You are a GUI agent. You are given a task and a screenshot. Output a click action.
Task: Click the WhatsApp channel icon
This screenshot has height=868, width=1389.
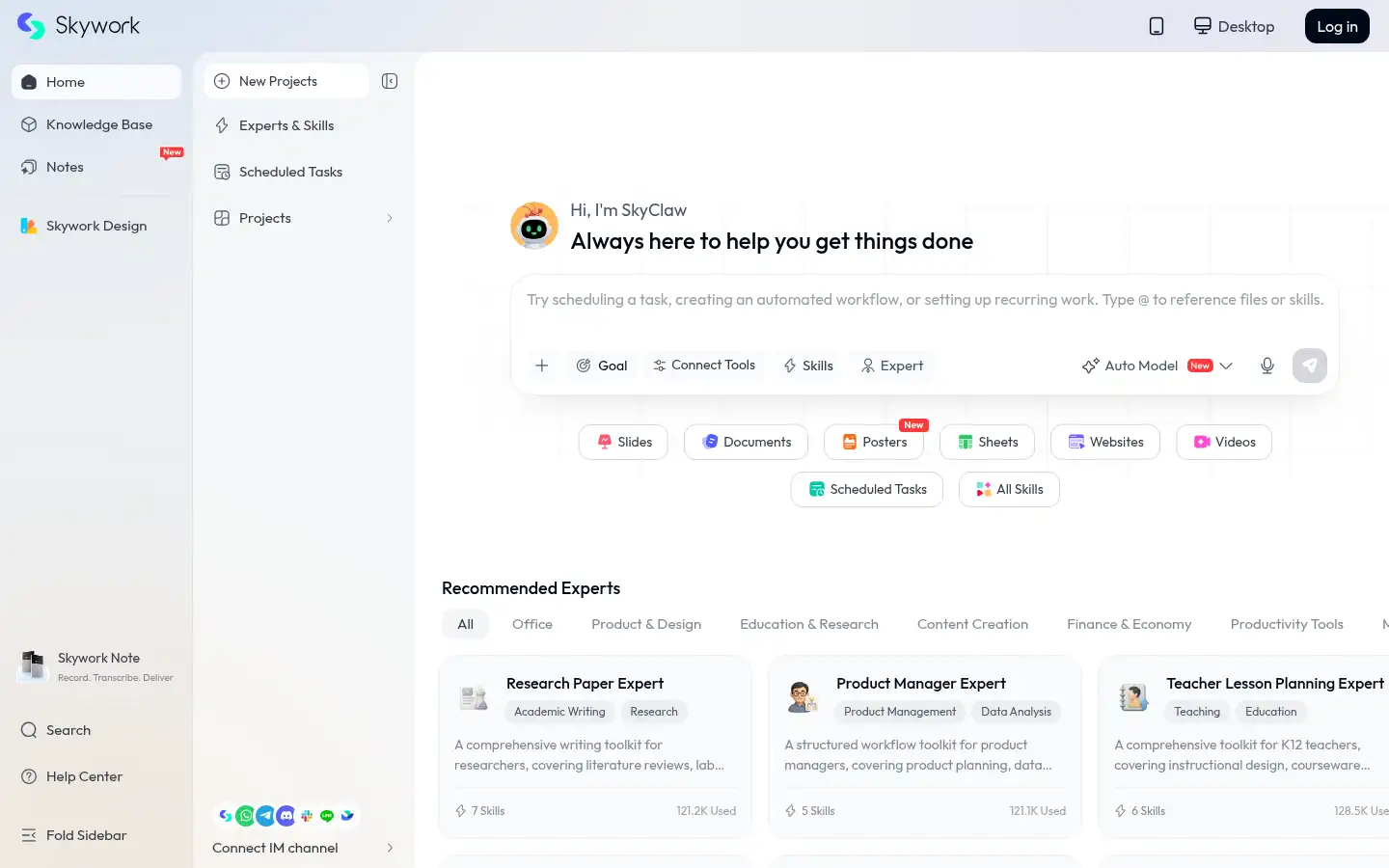click(x=246, y=816)
